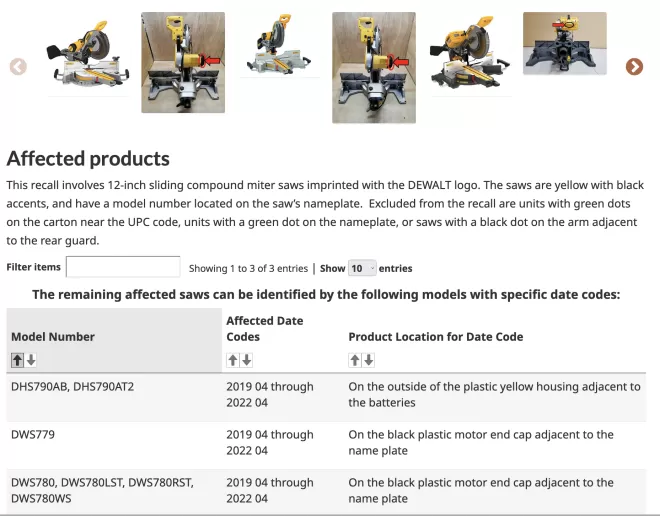Advance carousel with next arrow
Image resolution: width=660 pixels, height=516 pixels.
634,66
